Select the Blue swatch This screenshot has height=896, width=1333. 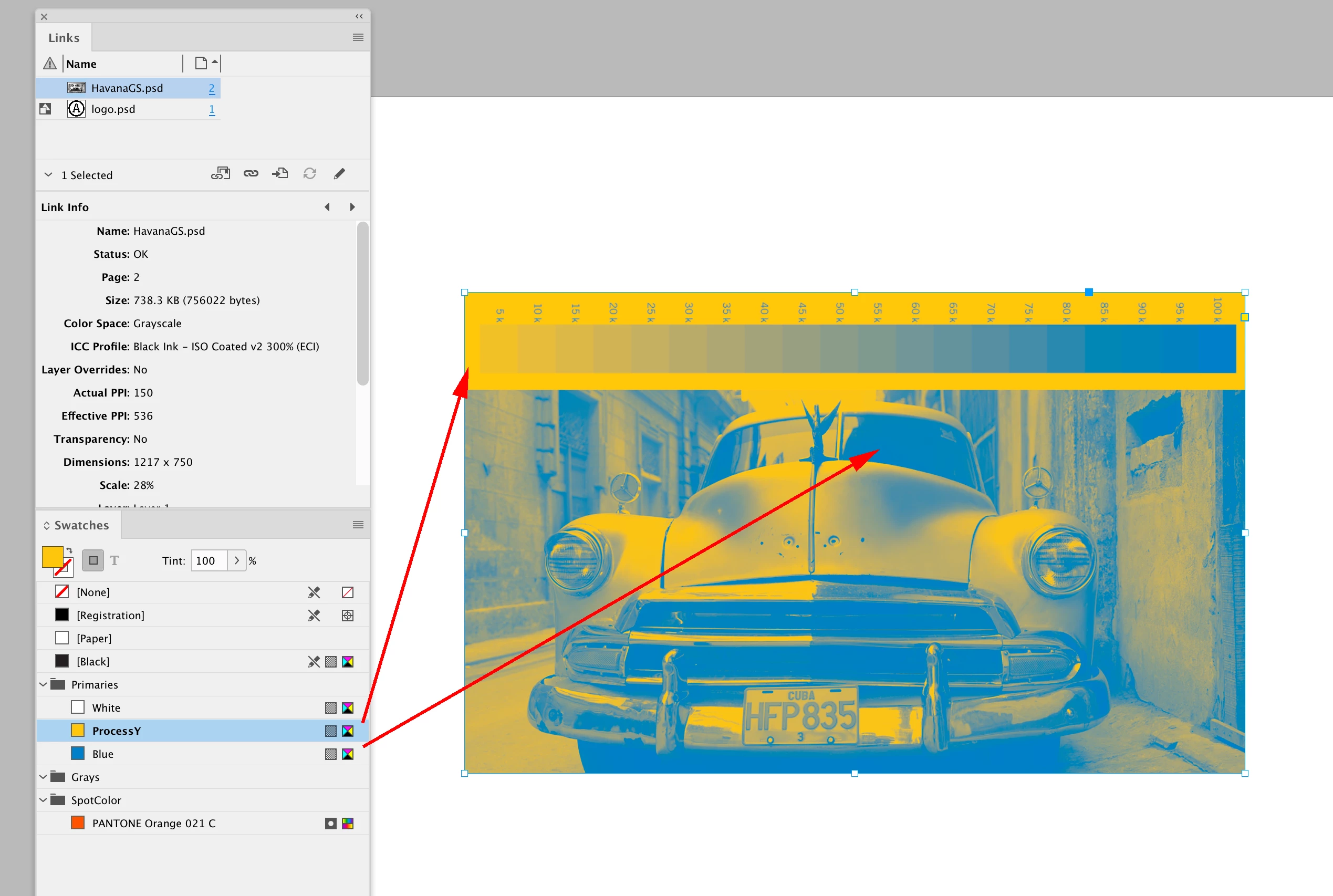(103, 754)
